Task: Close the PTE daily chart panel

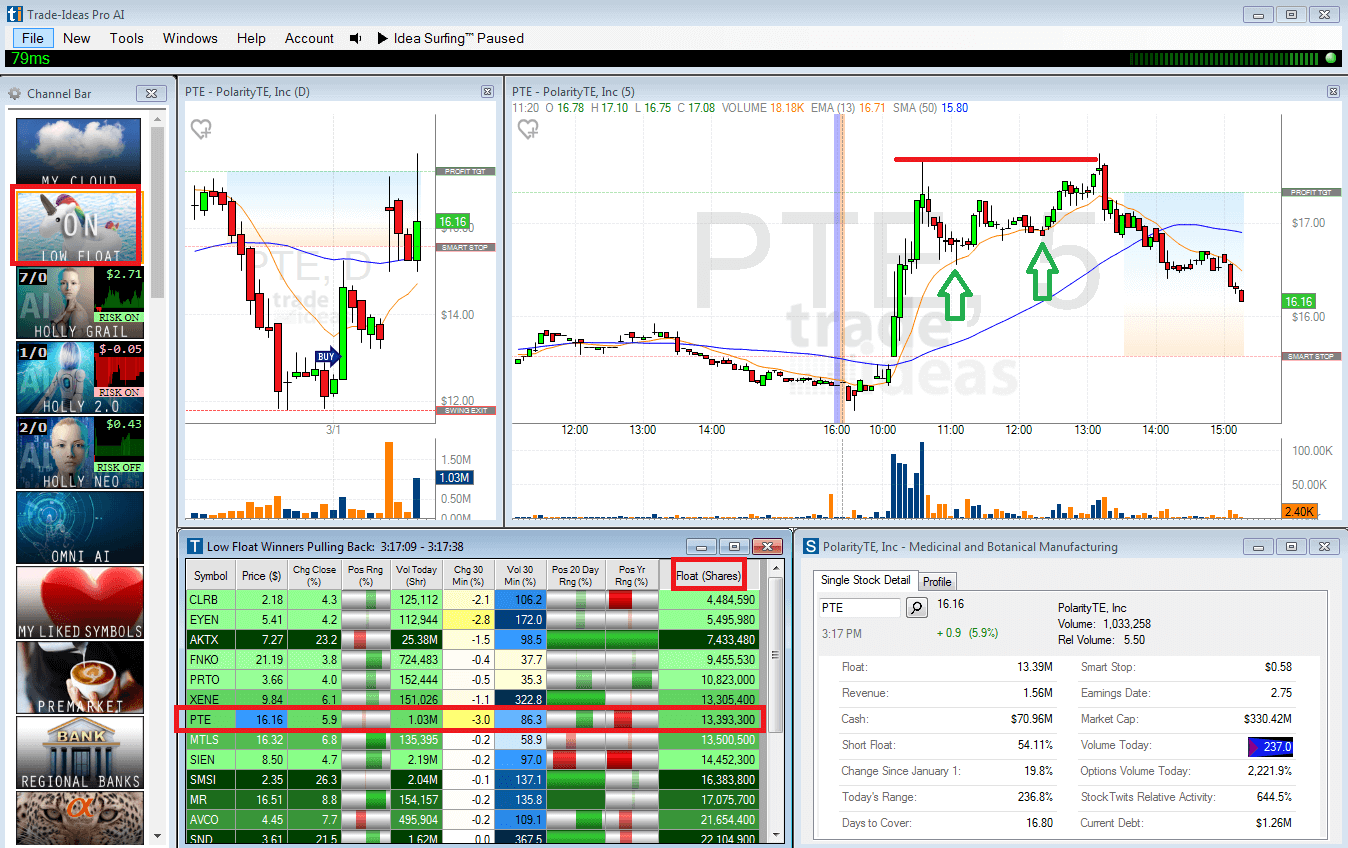Action: coord(487,91)
